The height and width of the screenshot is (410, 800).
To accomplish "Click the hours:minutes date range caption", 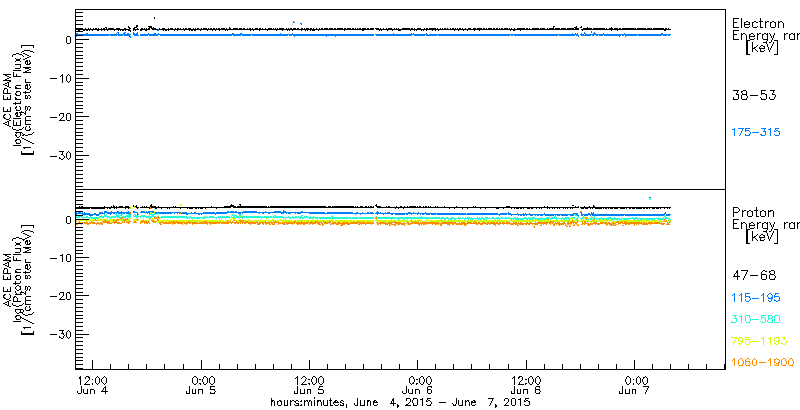I will pos(401,403).
